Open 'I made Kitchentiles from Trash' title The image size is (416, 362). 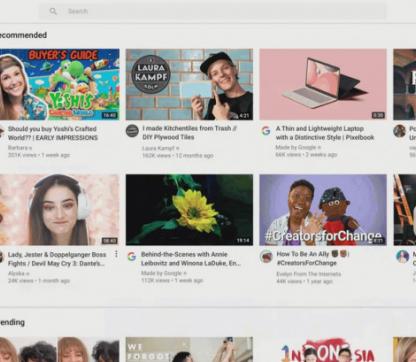pyautogui.click(x=189, y=133)
